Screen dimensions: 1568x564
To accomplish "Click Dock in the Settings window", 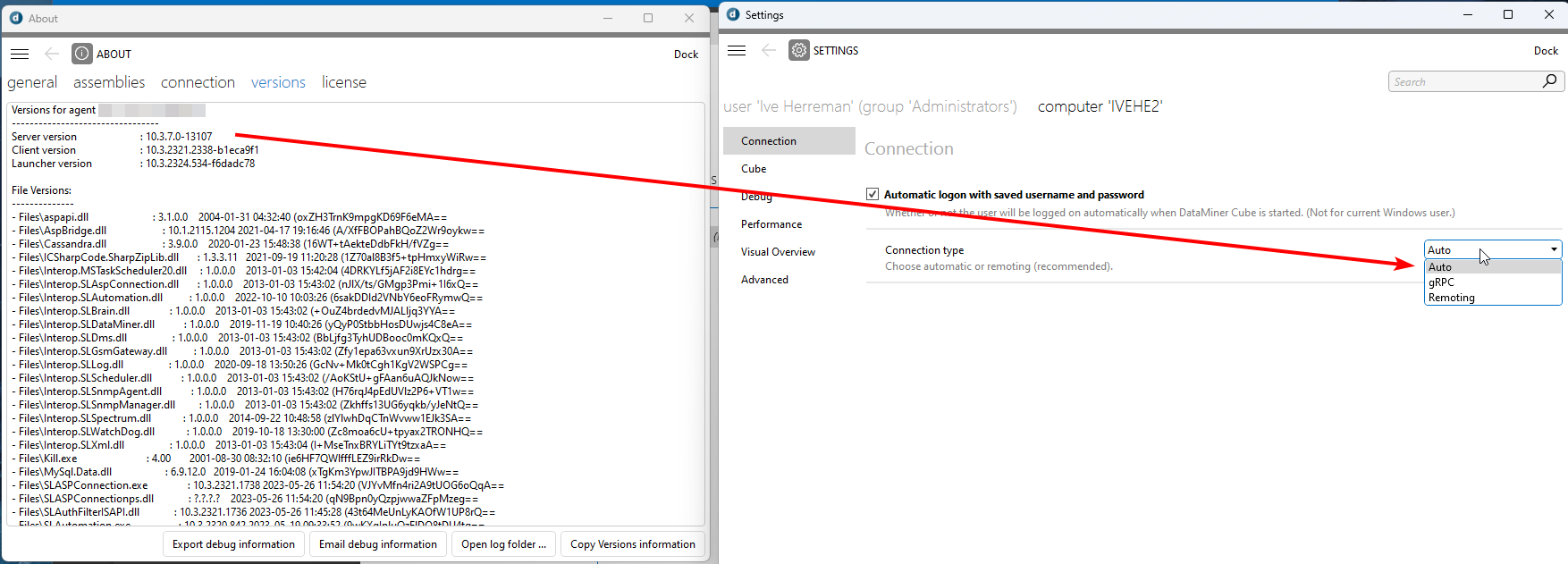I will [1546, 50].
